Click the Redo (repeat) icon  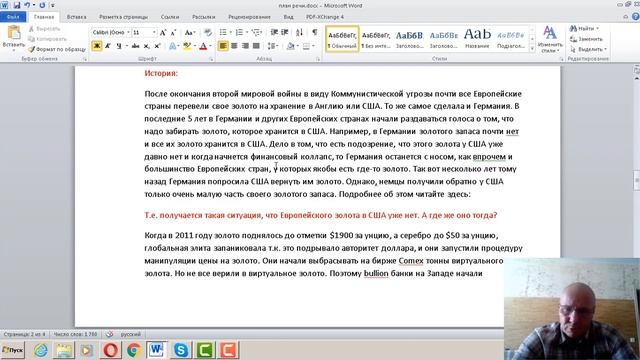tap(42, 5)
